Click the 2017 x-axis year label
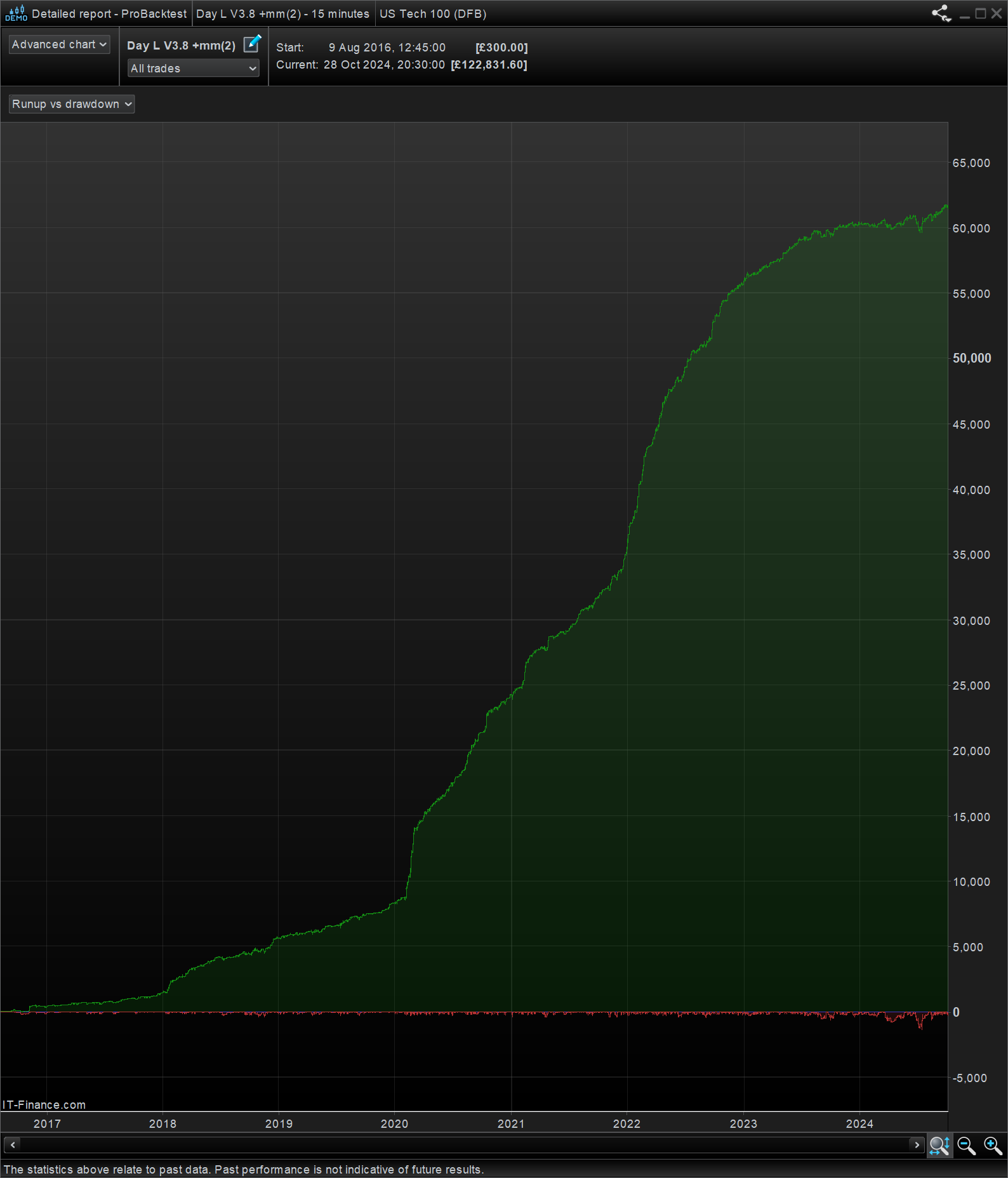This screenshot has width=1008, height=1178. 47,1124
